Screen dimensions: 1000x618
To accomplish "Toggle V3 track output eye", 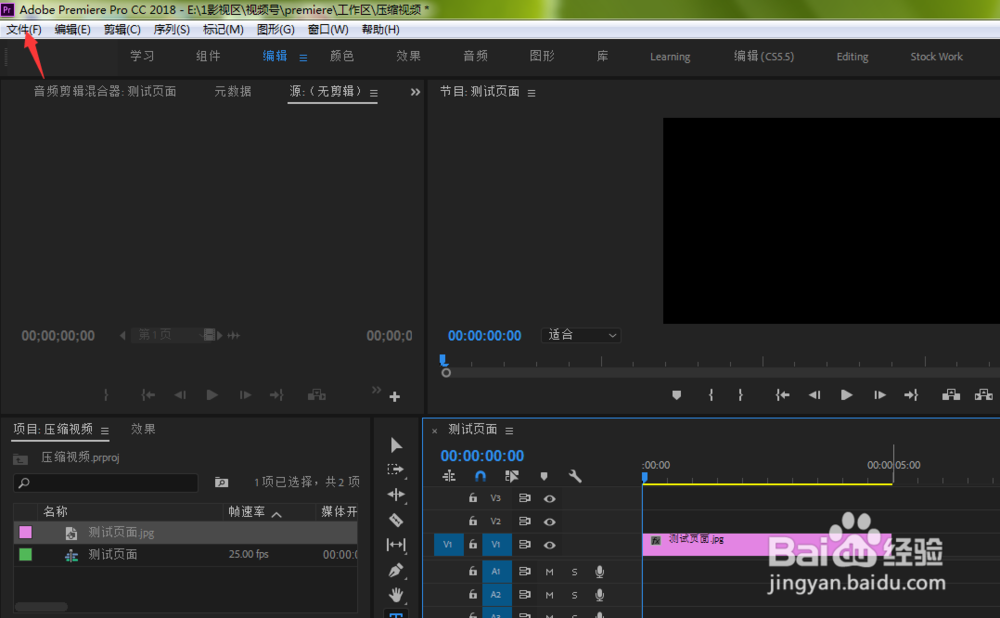I will coord(549,499).
